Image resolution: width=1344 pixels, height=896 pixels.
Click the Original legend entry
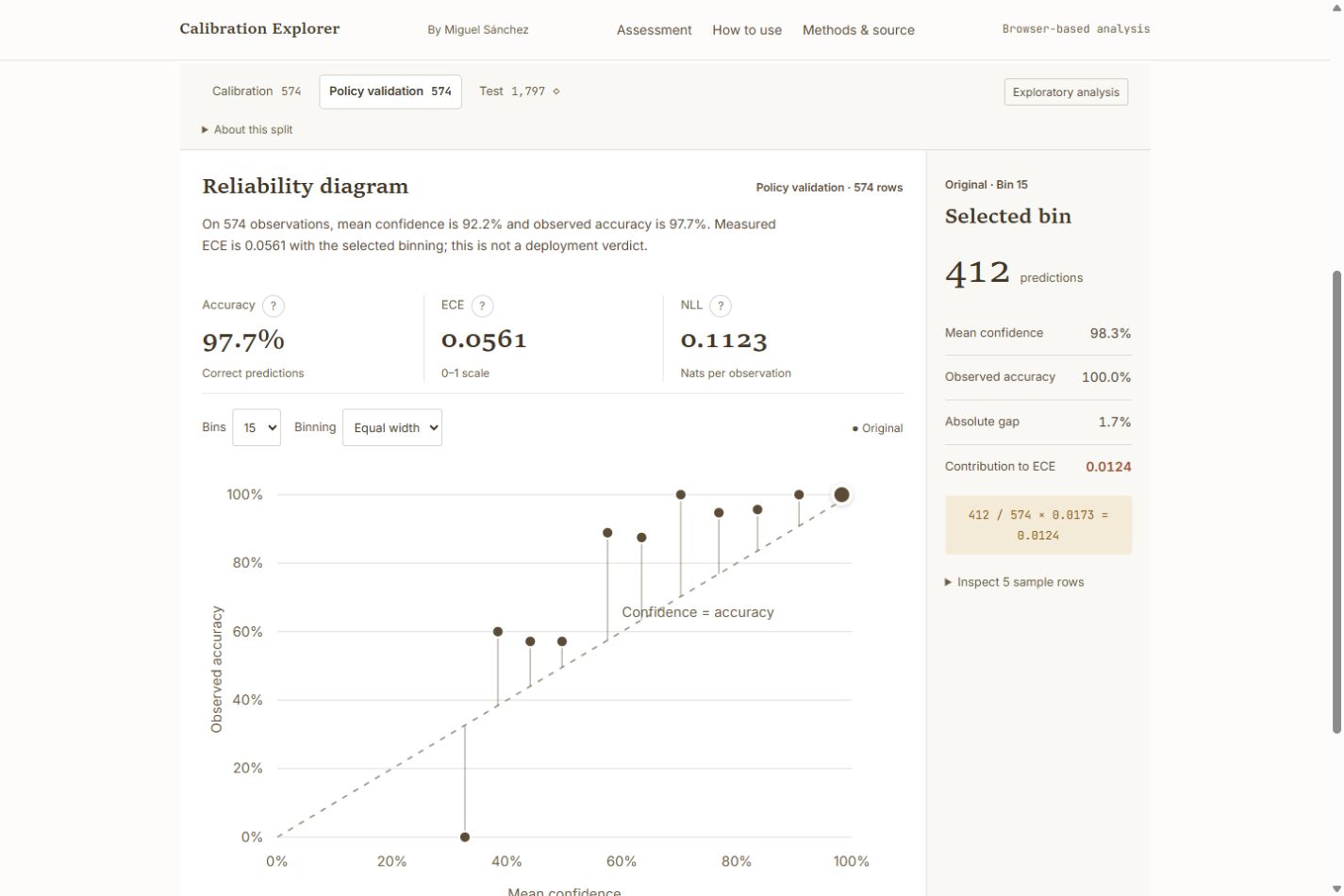[877, 428]
